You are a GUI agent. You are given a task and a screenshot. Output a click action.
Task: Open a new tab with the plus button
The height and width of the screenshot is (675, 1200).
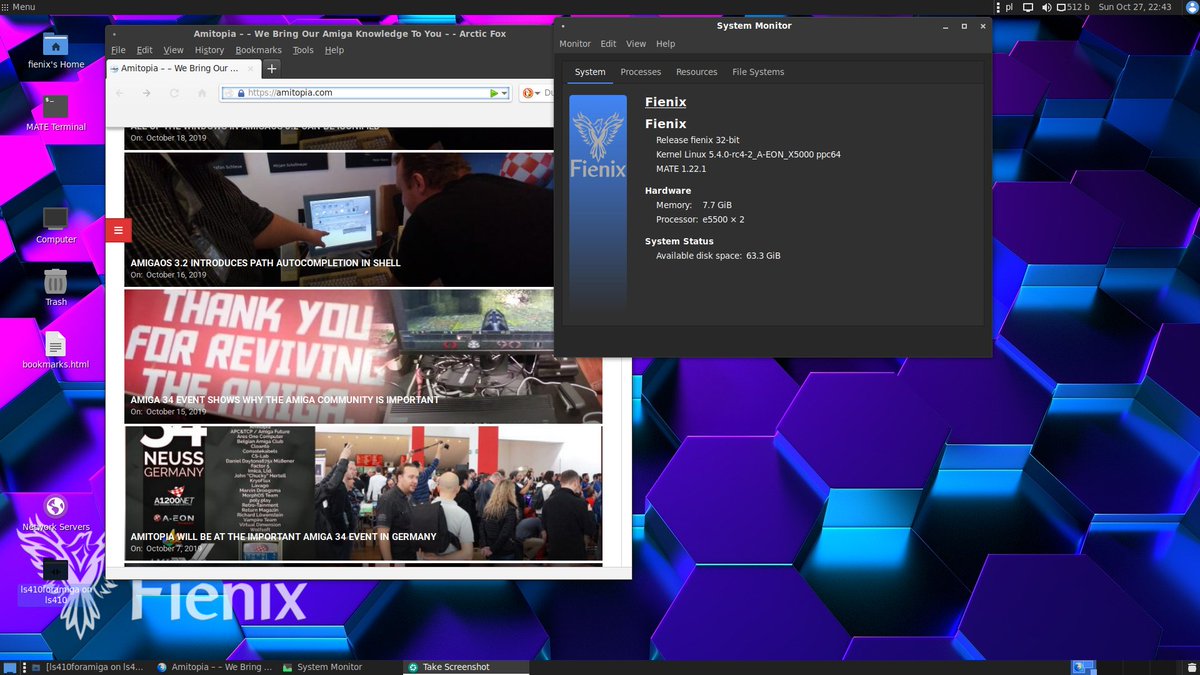click(x=271, y=69)
